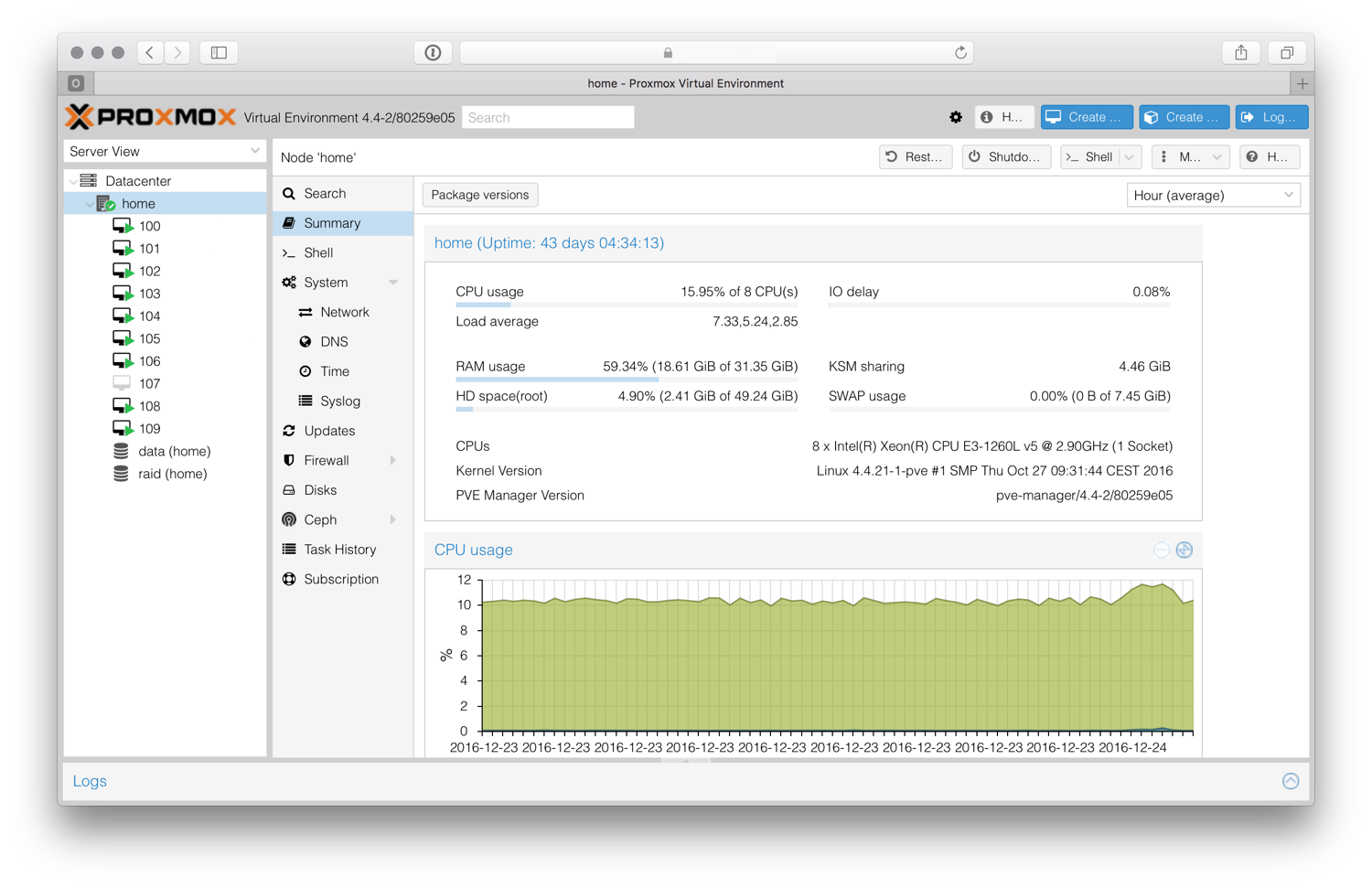
Task: Select stopped VM 107 icon in tree
Action: point(122,383)
